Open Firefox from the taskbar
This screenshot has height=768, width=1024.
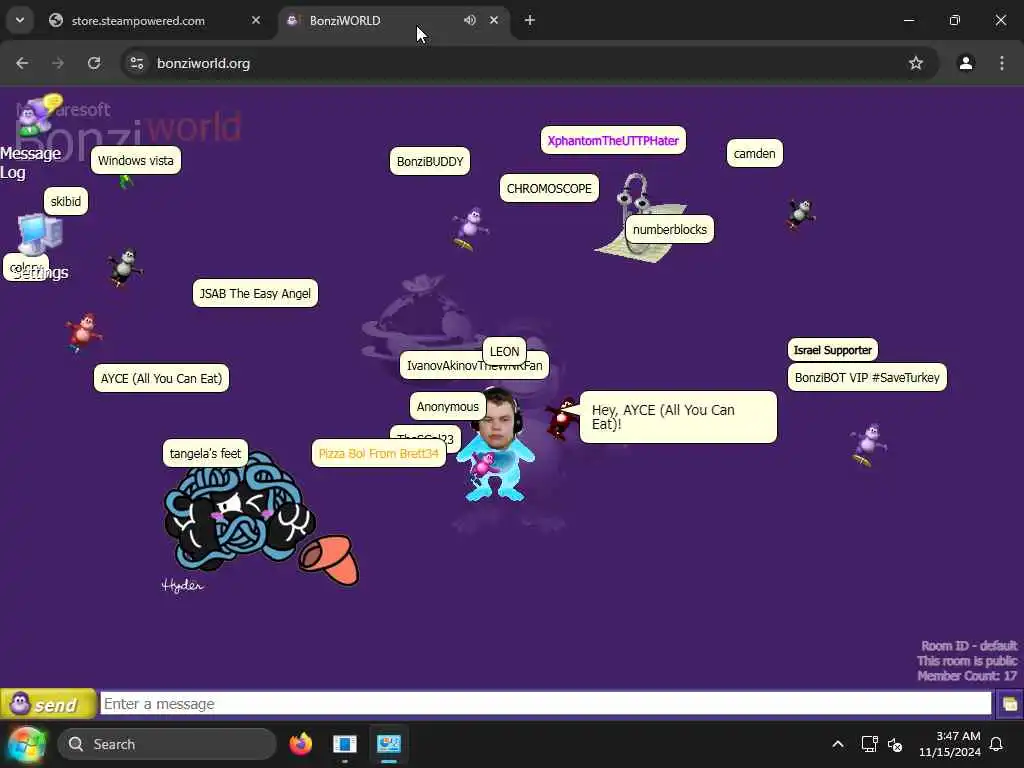click(x=300, y=744)
